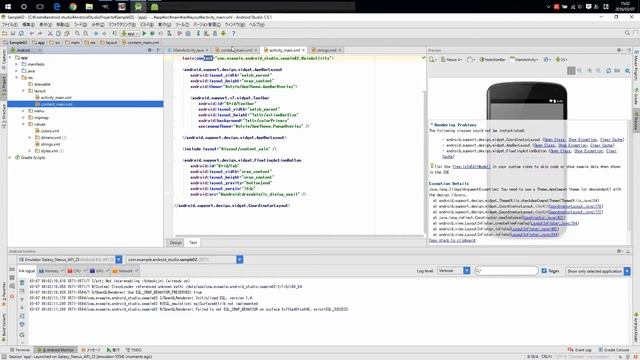The image size is (640, 360).
Task: Click the logcat Restart icon
Action: click(22, 335)
